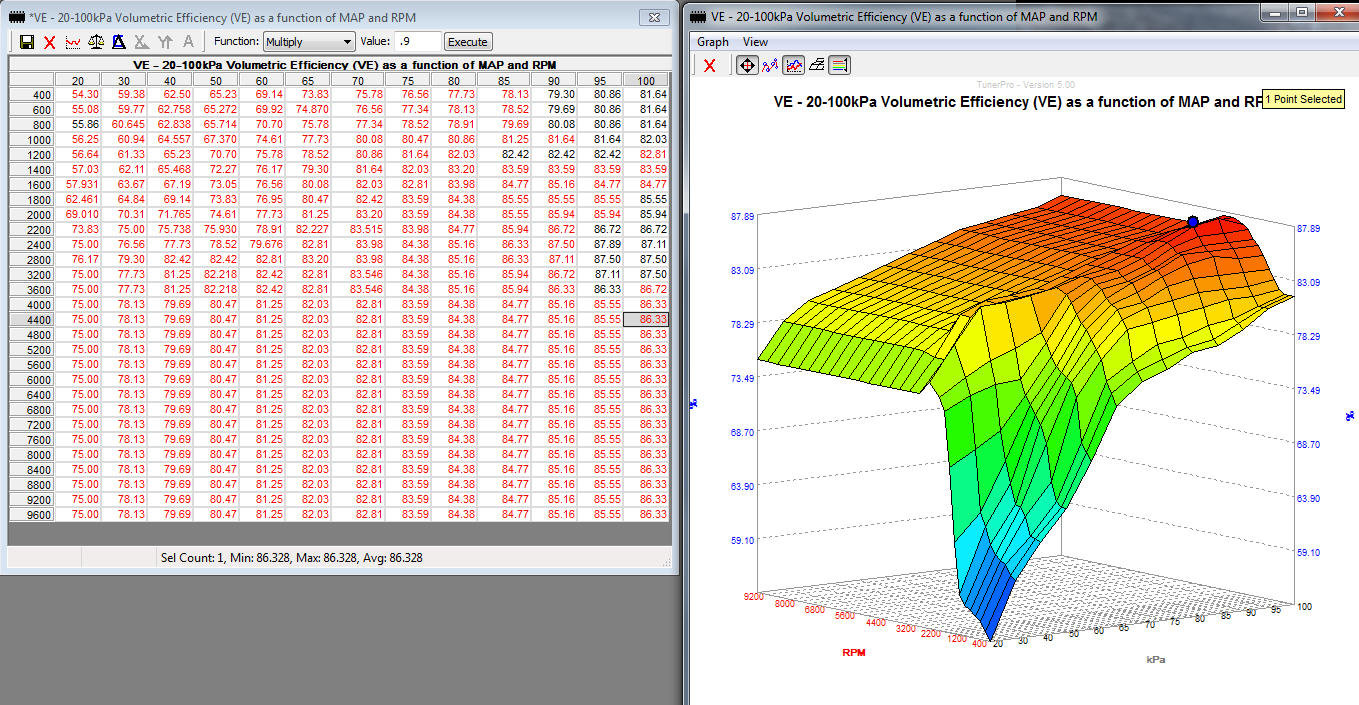Click the greyed-out X axis icon
Screen dimensions: 1359x705
coord(142,42)
